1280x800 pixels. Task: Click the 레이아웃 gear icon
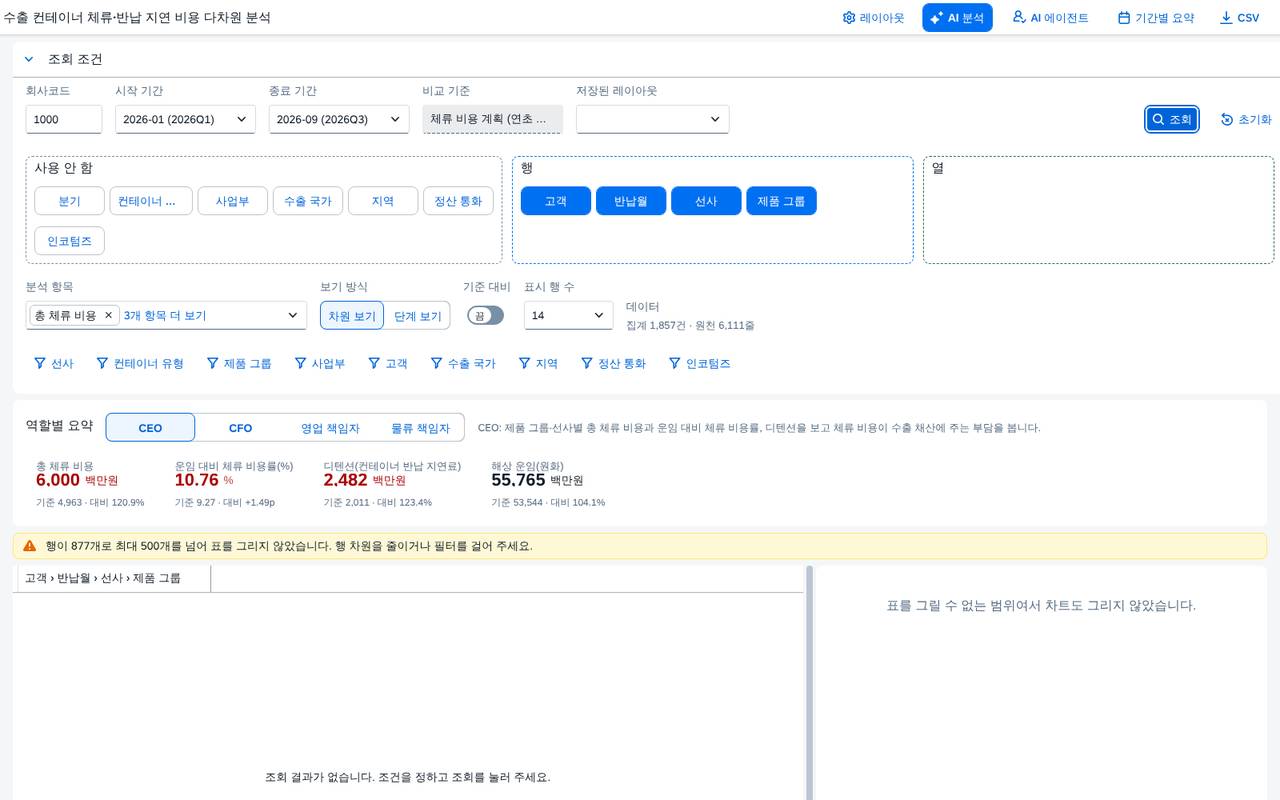[849, 18]
